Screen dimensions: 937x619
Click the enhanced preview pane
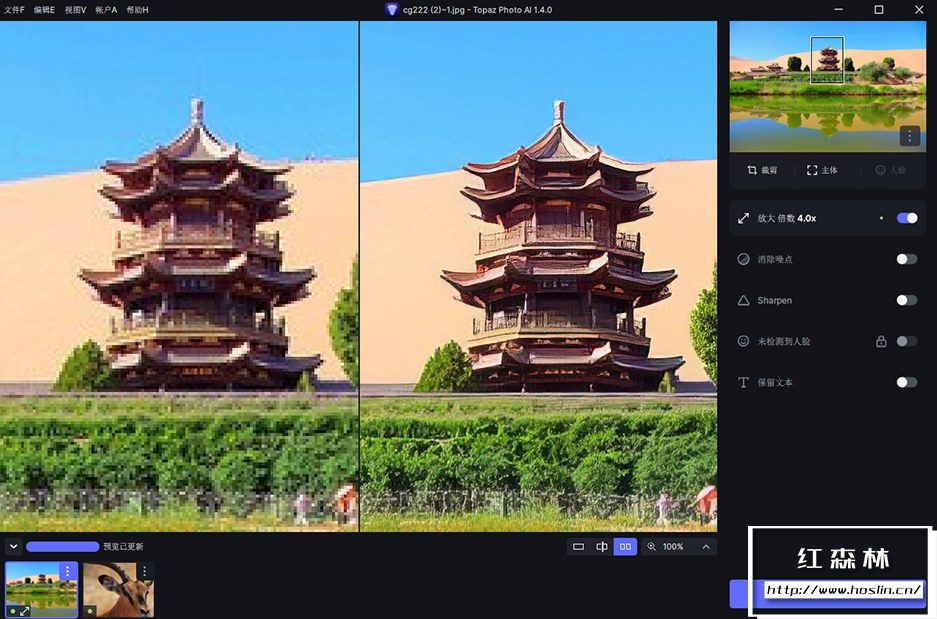pyautogui.click(x=538, y=276)
